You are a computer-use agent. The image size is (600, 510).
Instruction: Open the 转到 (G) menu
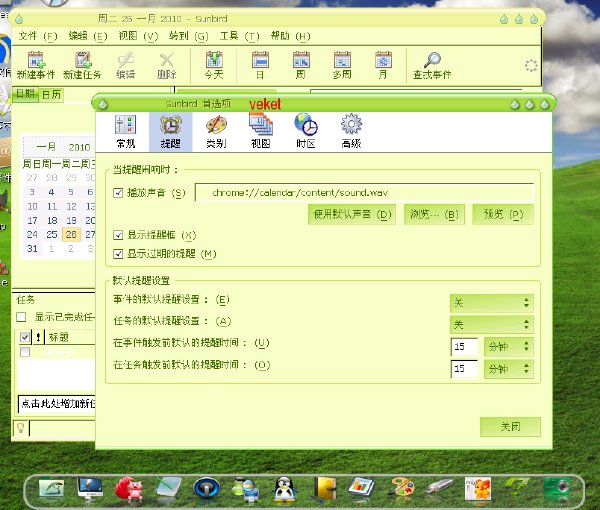tap(188, 36)
